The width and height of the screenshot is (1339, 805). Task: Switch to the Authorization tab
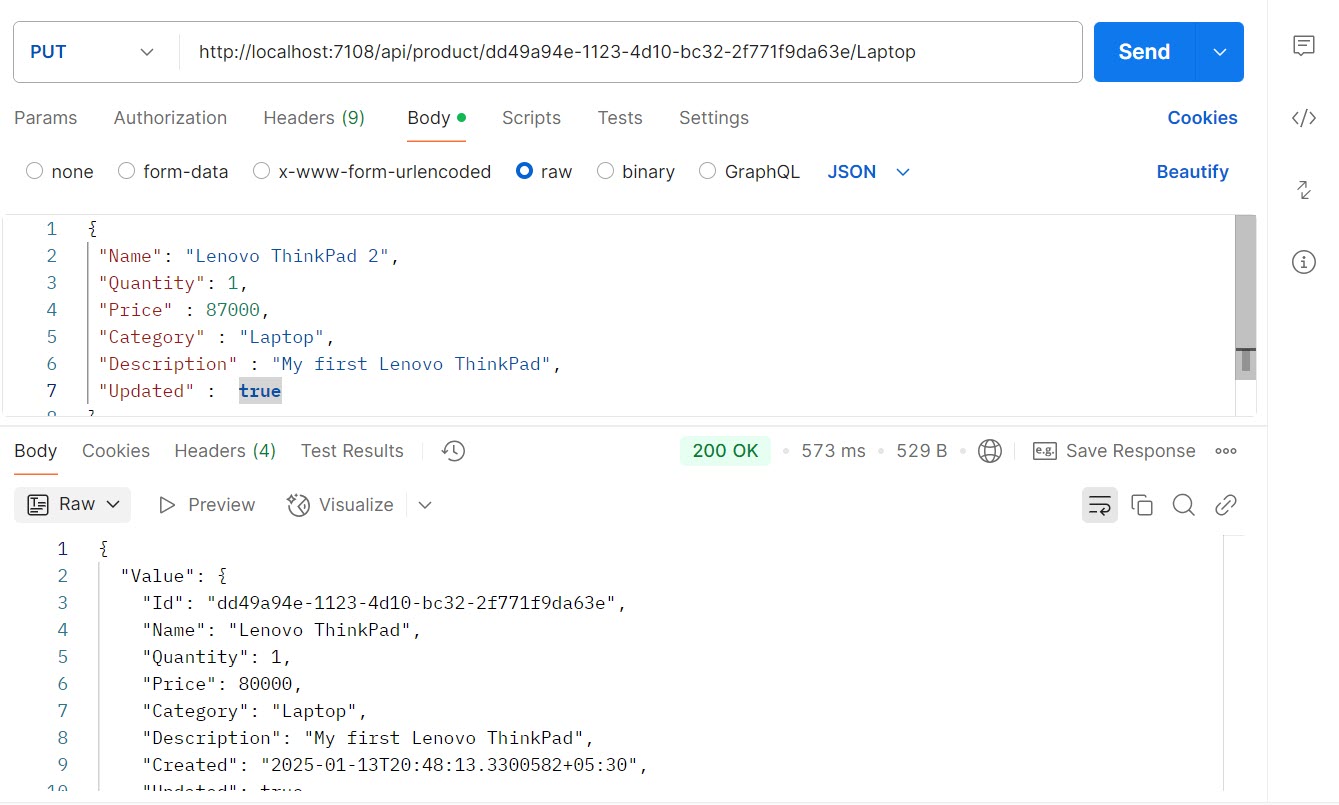170,117
